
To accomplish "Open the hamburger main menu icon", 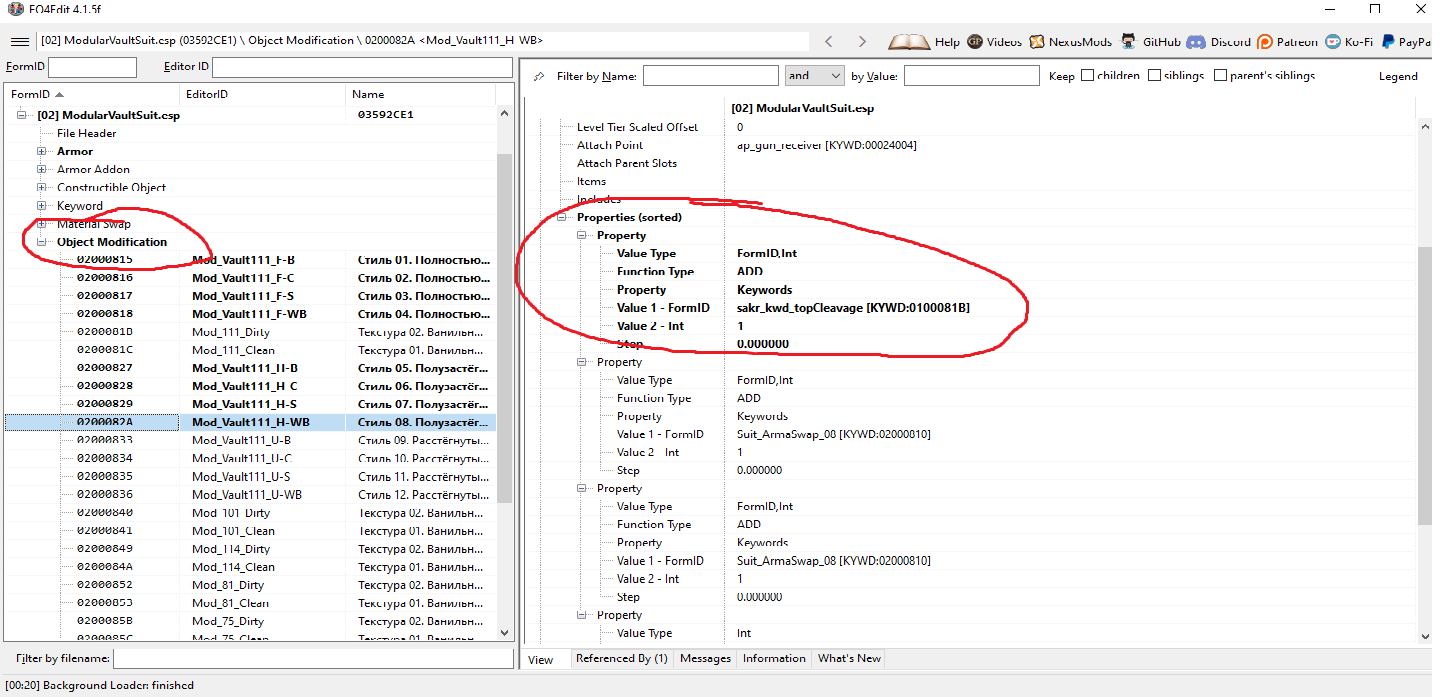I will 19,42.
